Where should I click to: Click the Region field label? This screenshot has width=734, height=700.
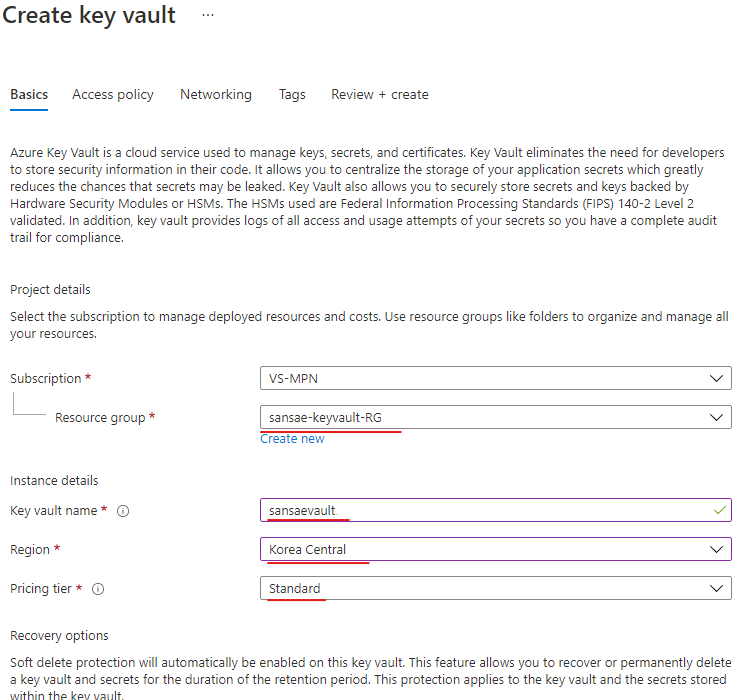click(x=30, y=550)
